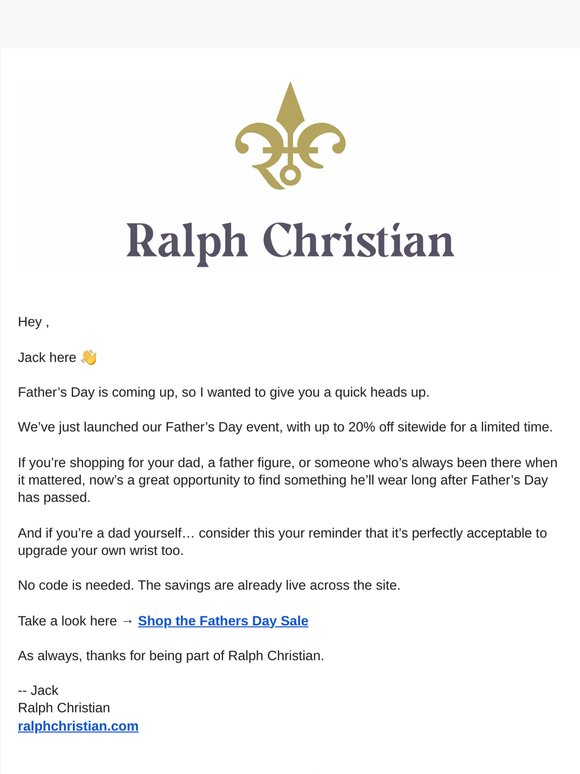The height and width of the screenshot is (774, 580).
Task: Click the gold fleur-de-lis logo emblem
Action: point(290,136)
